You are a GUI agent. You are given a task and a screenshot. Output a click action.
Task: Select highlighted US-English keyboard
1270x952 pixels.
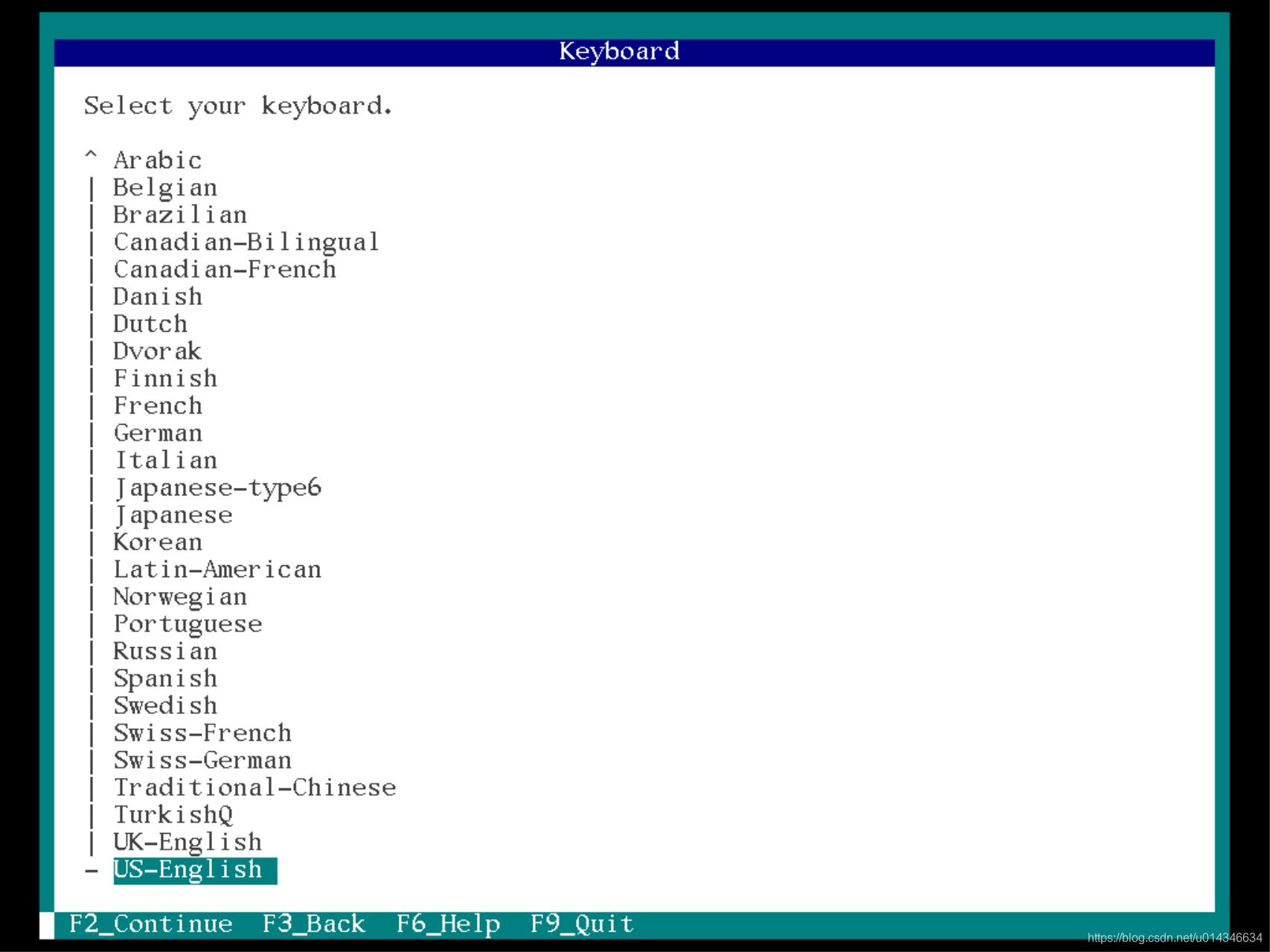[195, 870]
